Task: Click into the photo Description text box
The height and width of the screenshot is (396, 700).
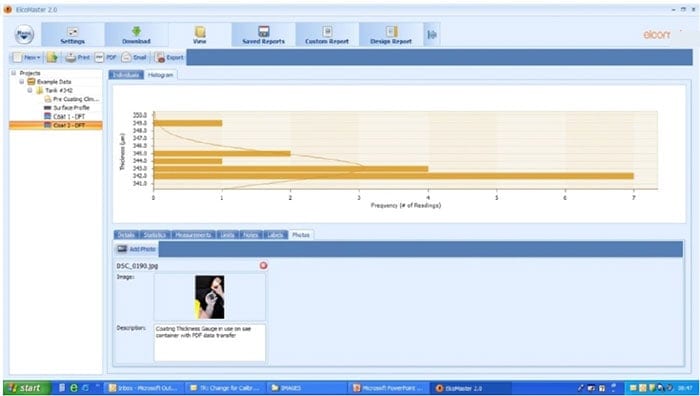Action: pos(209,343)
